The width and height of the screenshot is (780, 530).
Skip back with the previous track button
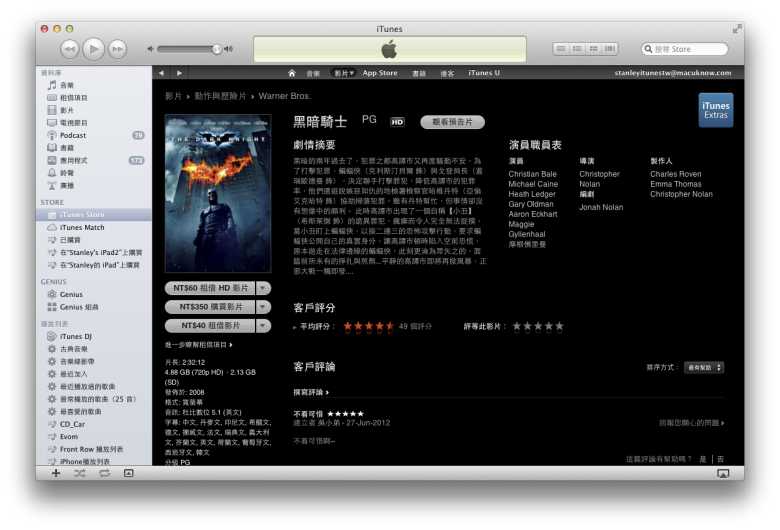pyautogui.click(x=70, y=49)
